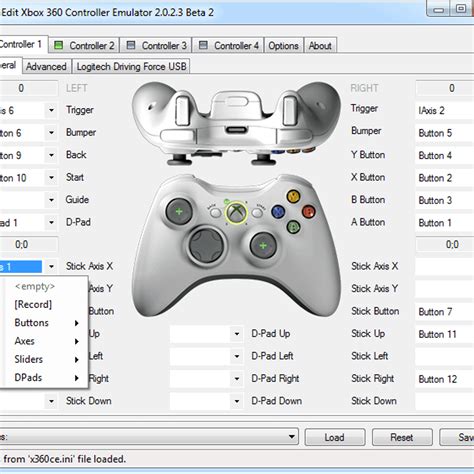Click the RIGHT column header label
474x474 pixels.
tap(364, 88)
